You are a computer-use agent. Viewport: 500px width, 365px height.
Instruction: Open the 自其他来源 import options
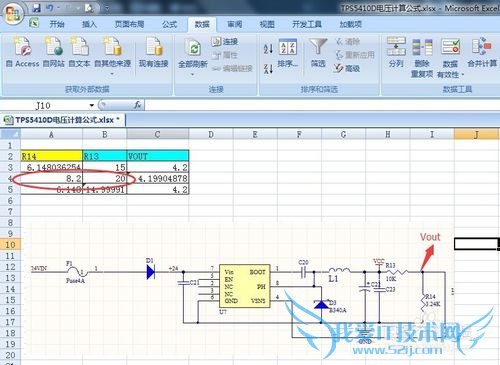click(x=112, y=55)
